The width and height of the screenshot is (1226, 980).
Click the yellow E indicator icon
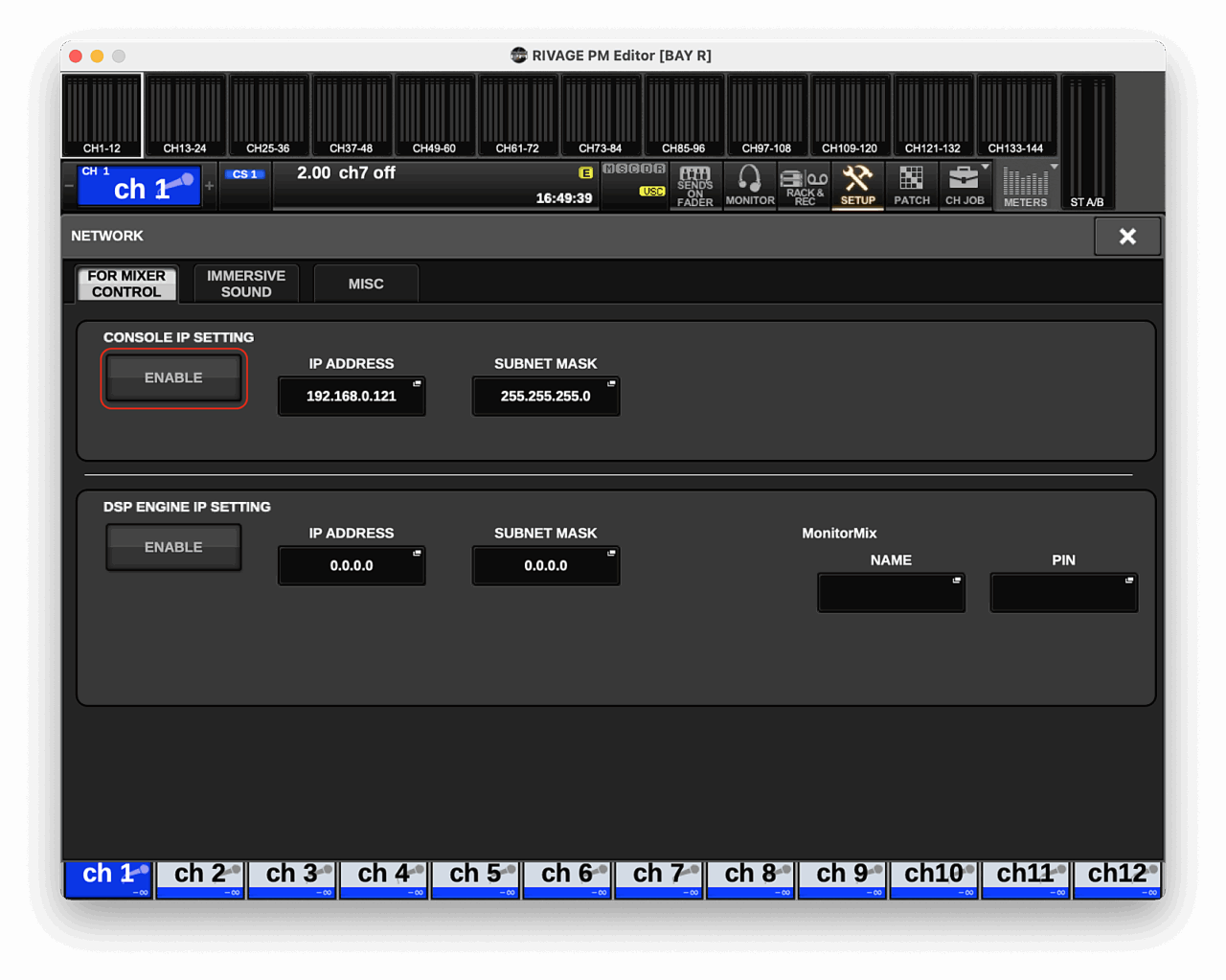[x=585, y=172]
